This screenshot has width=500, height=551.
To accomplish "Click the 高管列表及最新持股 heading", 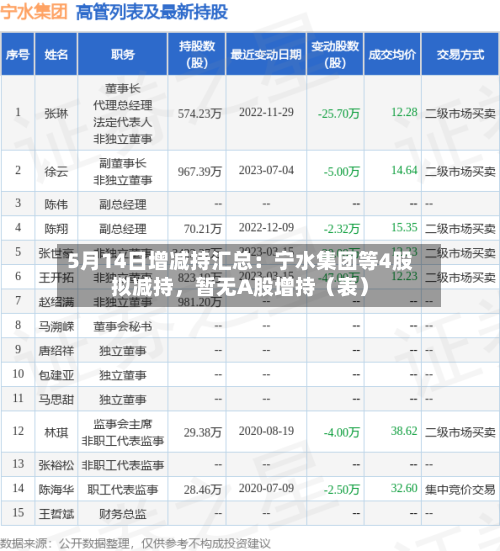I will [x=152, y=12].
